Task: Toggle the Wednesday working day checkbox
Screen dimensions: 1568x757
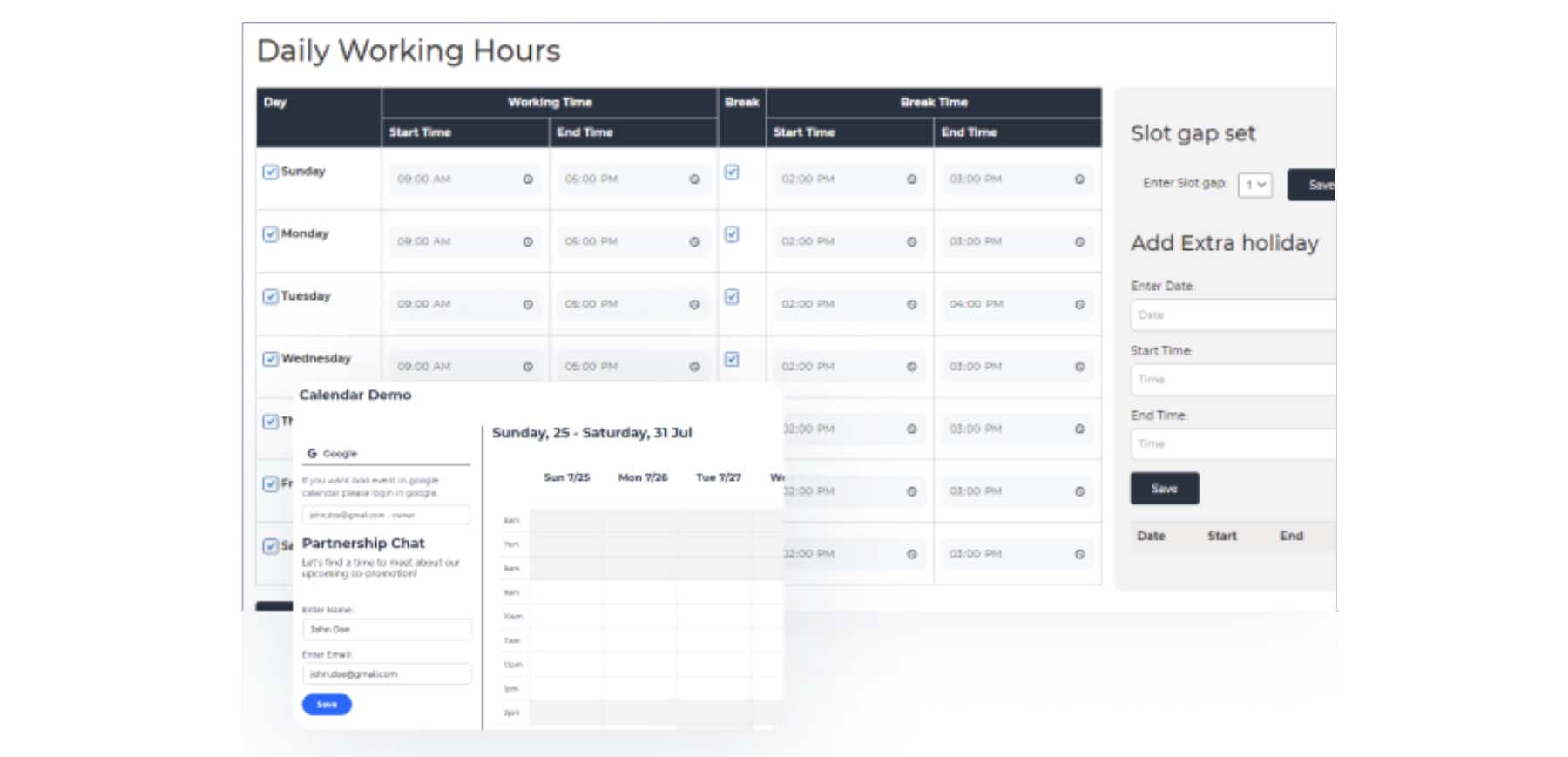Action: point(271,359)
